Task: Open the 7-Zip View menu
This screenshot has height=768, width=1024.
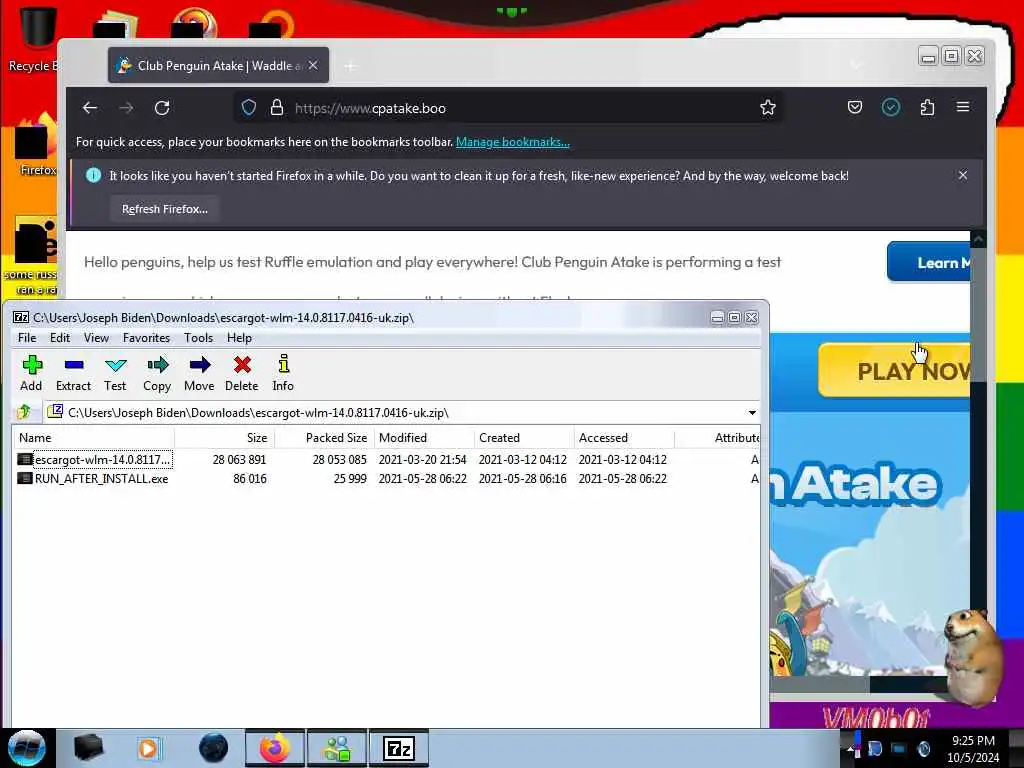Action: pos(96,338)
